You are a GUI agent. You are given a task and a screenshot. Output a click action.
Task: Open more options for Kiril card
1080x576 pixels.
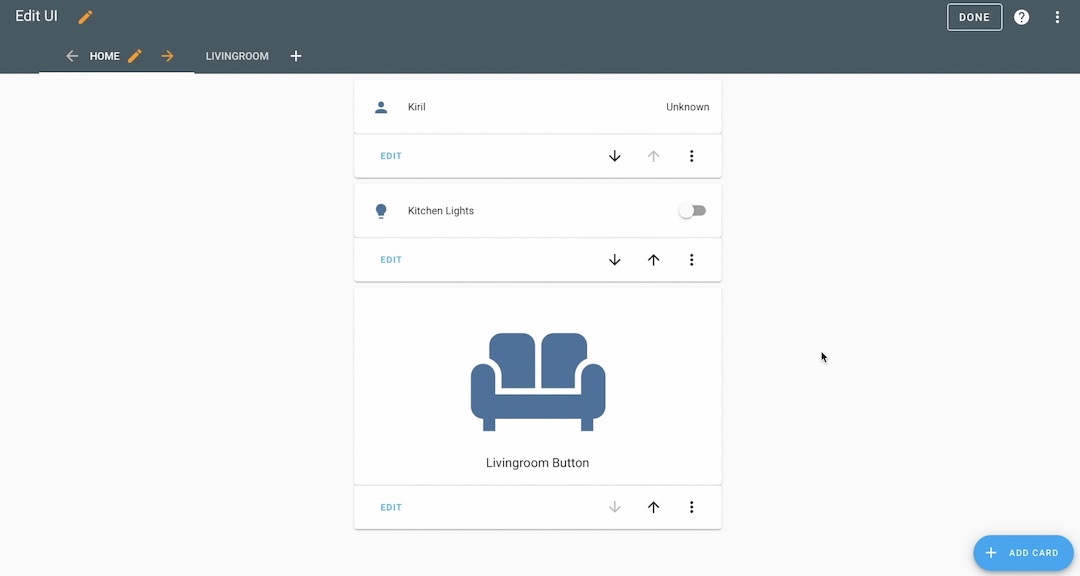tap(692, 156)
